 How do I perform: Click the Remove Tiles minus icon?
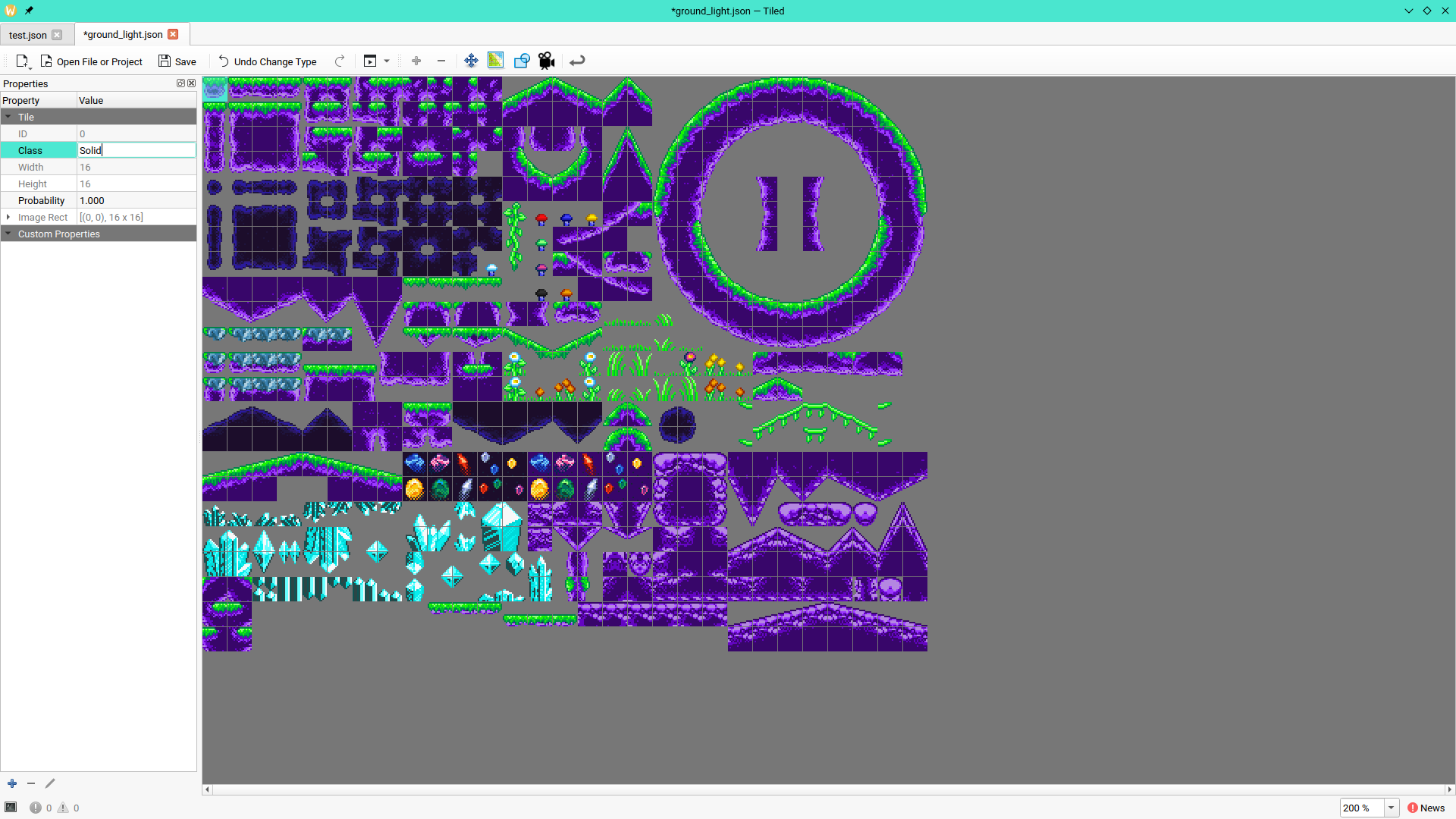[x=441, y=61]
